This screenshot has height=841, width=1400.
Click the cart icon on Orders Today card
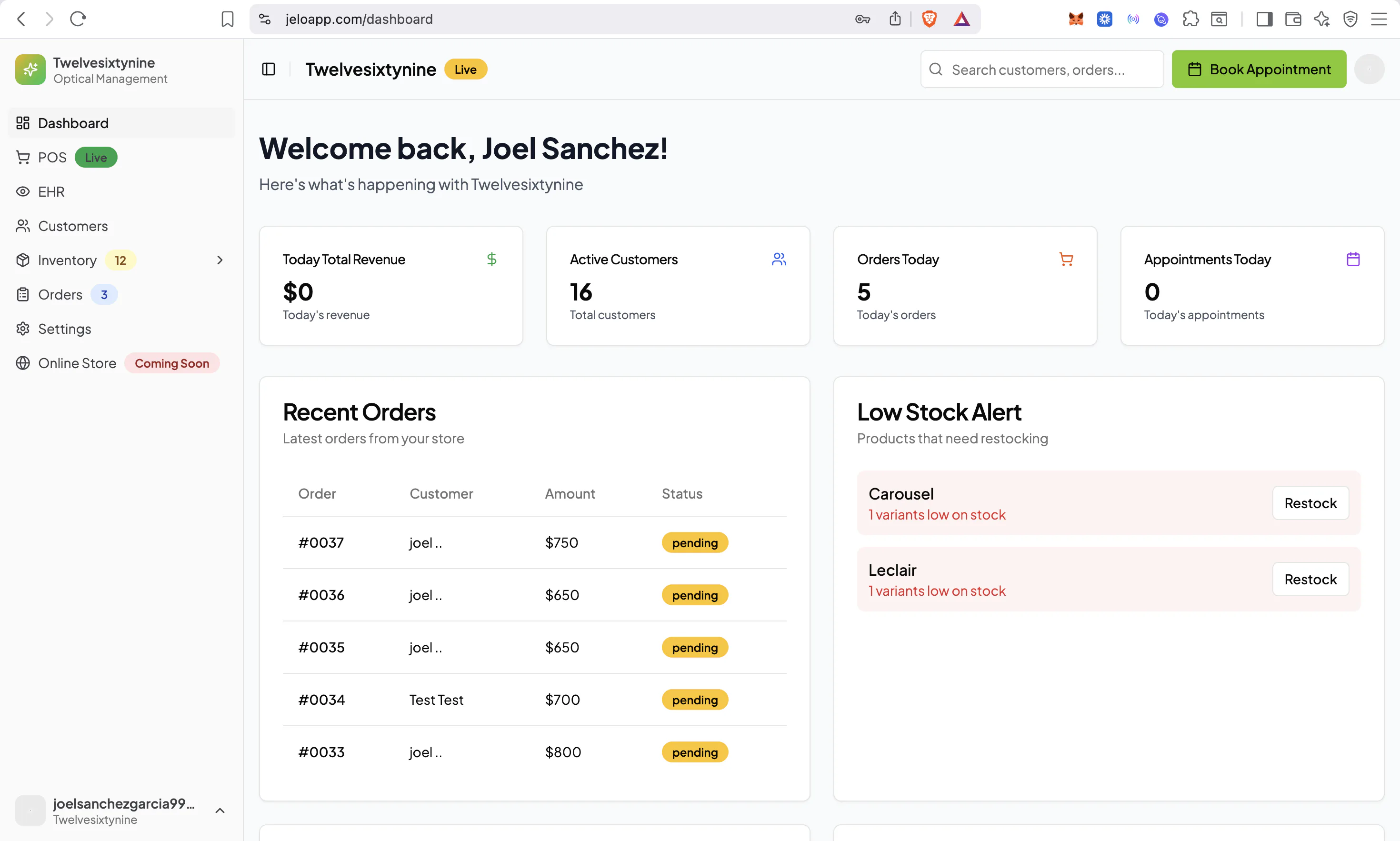1066,259
